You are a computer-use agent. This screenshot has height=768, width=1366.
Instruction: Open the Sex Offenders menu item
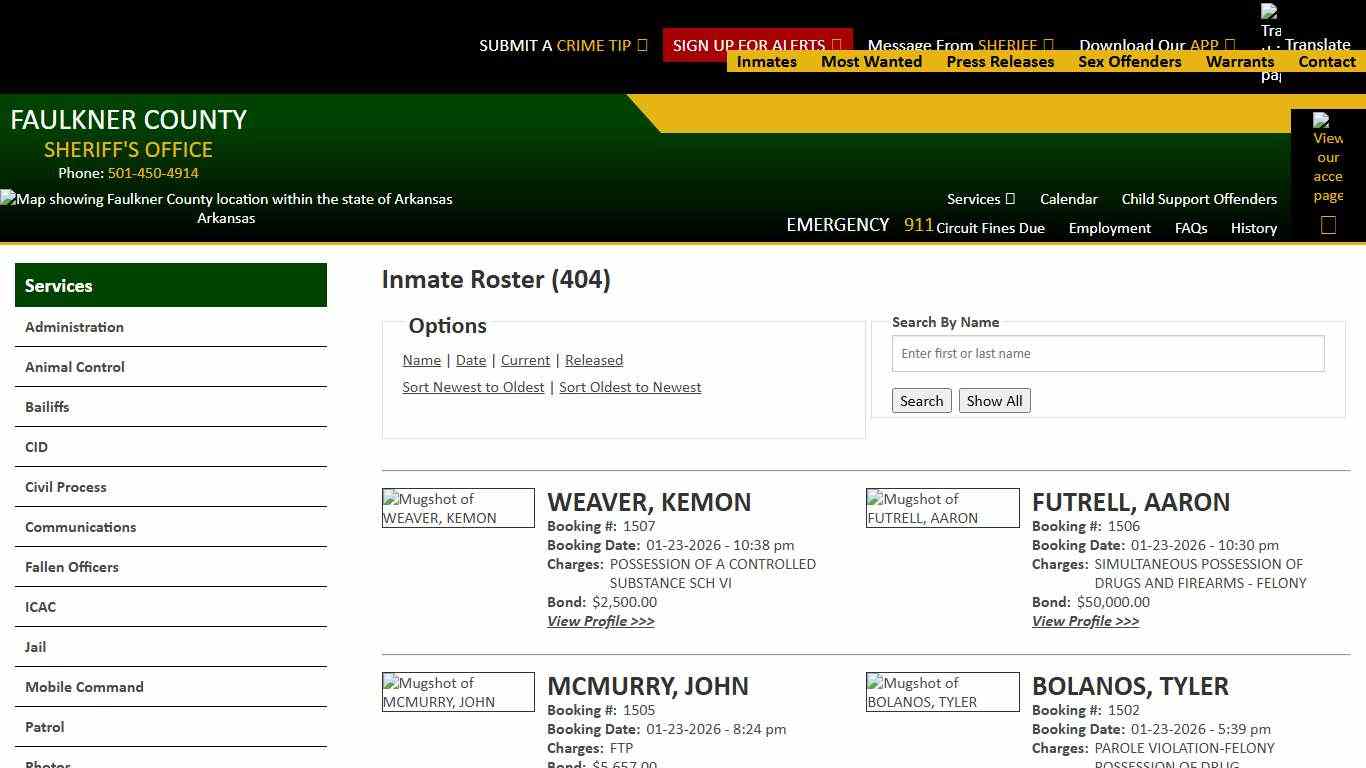tap(1130, 61)
